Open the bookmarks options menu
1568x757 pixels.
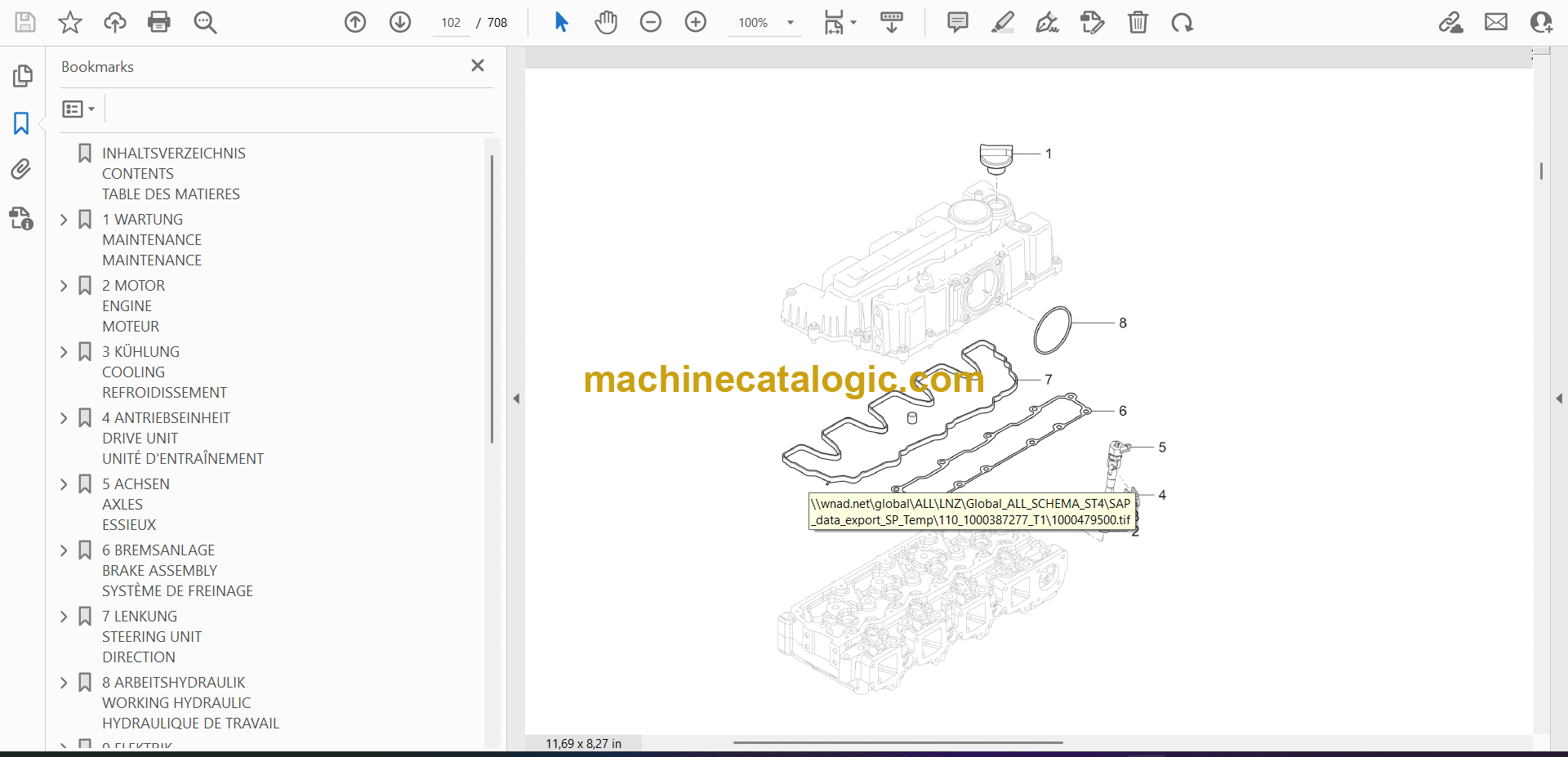coord(78,109)
